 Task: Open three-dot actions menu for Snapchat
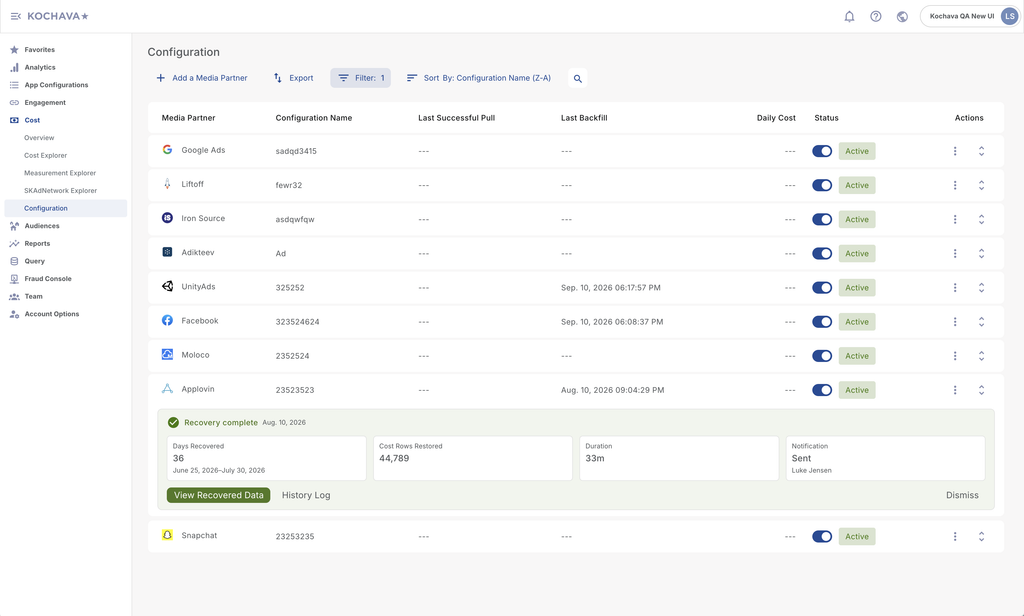click(955, 536)
